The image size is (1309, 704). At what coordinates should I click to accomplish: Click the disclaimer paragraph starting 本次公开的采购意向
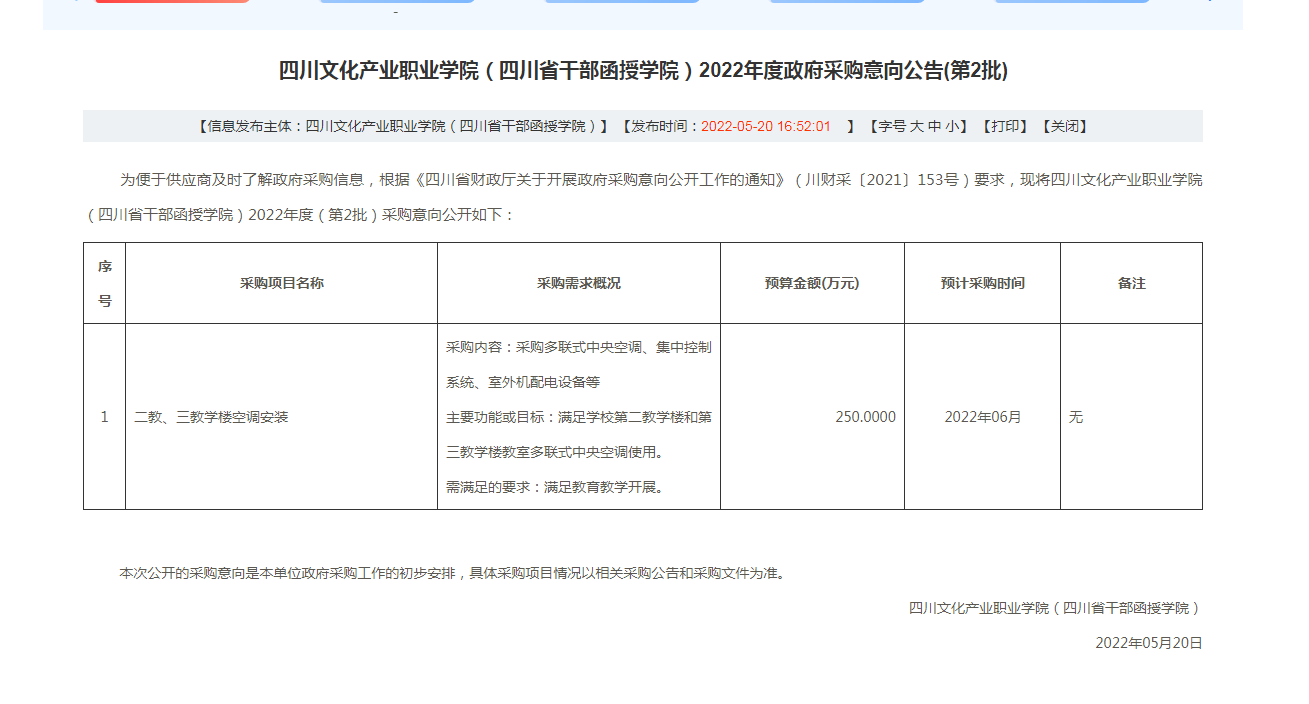[x=452, y=573]
